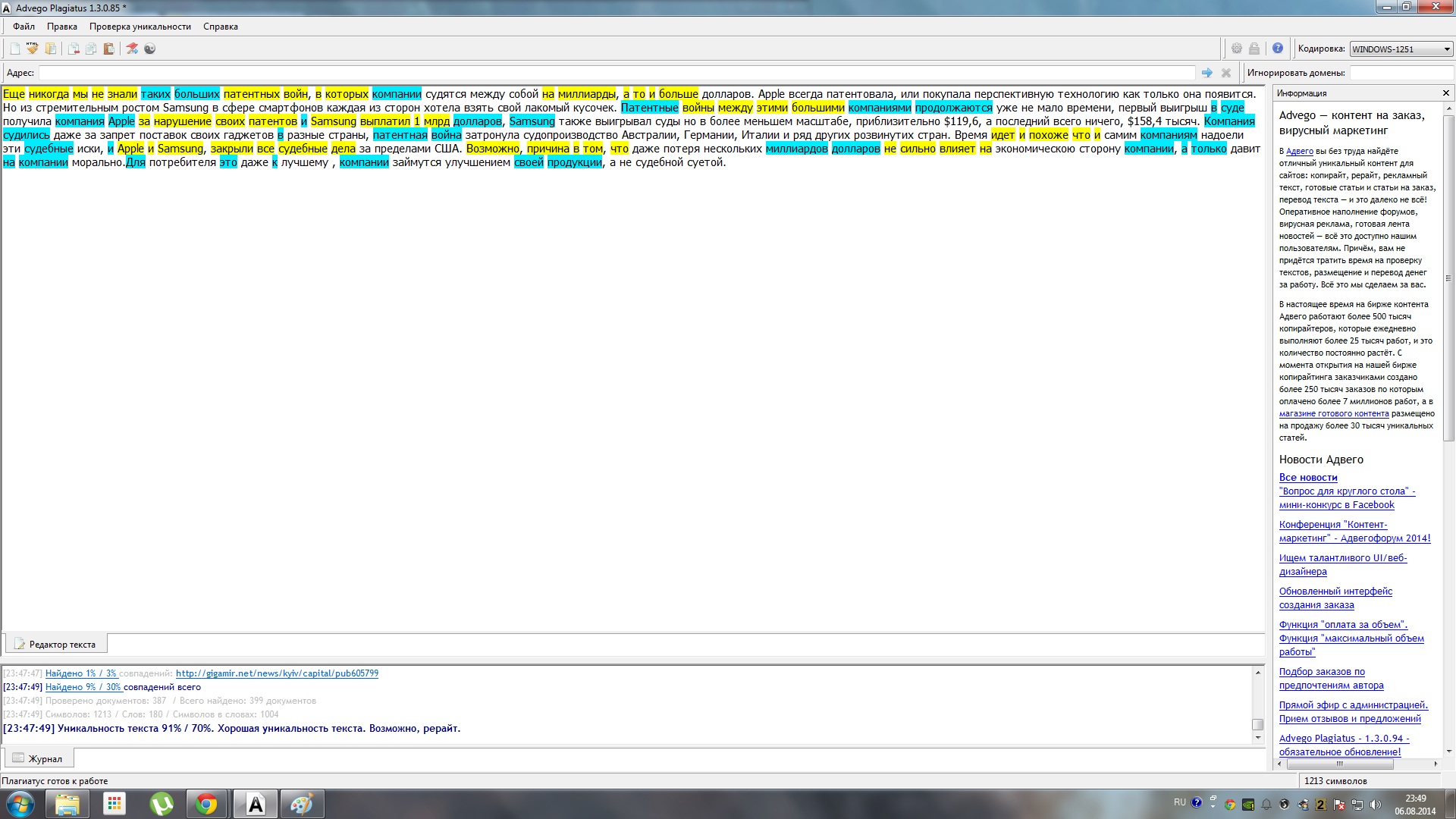The height and width of the screenshot is (819, 1456).
Task: Click the volume speaker tray icon
Action: pos(1376,805)
